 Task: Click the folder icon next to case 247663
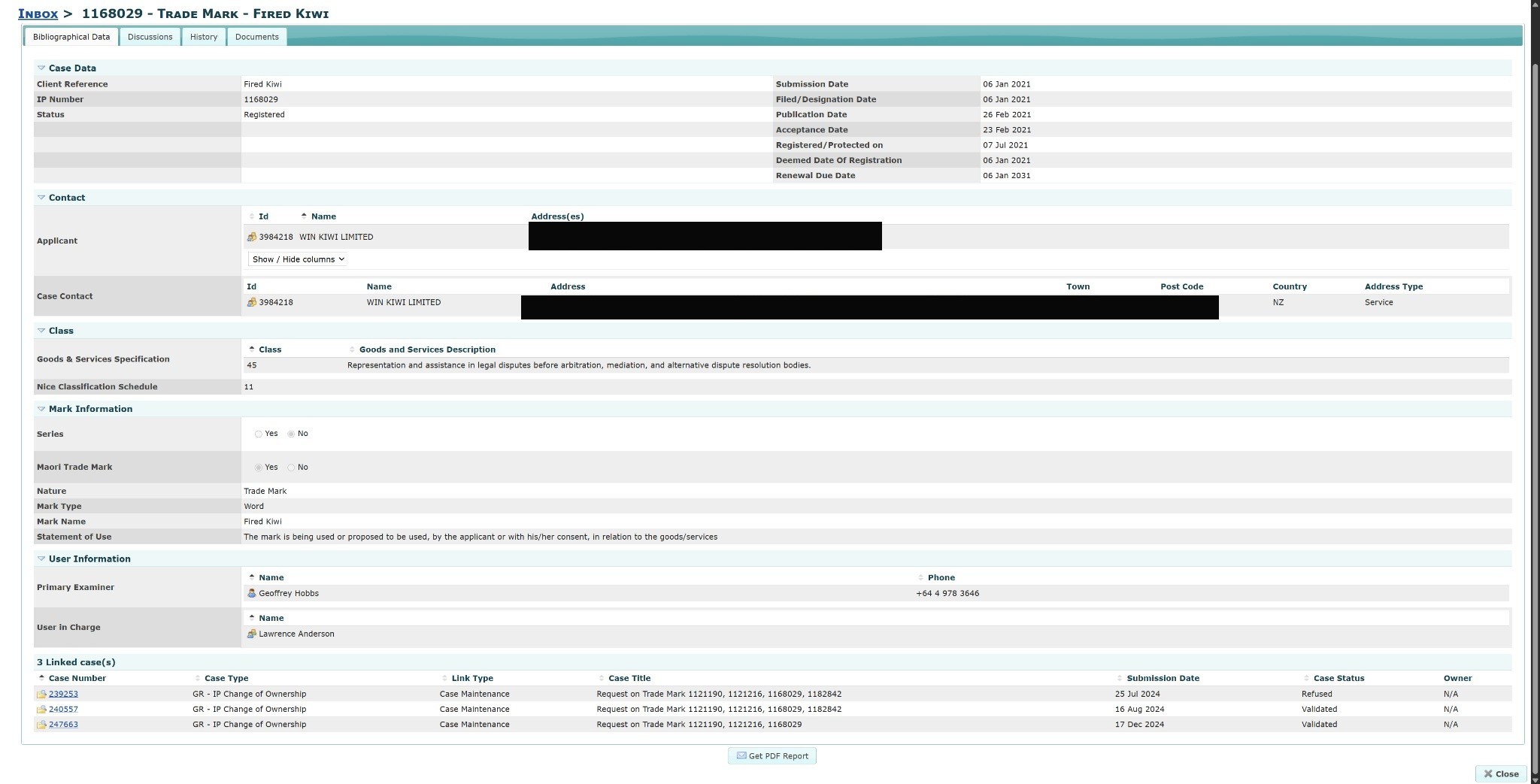point(42,724)
